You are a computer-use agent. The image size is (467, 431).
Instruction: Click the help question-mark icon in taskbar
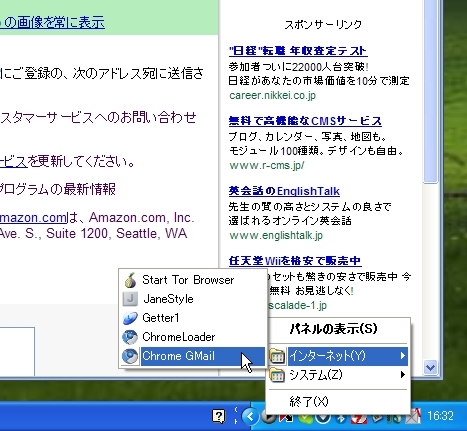click(x=219, y=416)
